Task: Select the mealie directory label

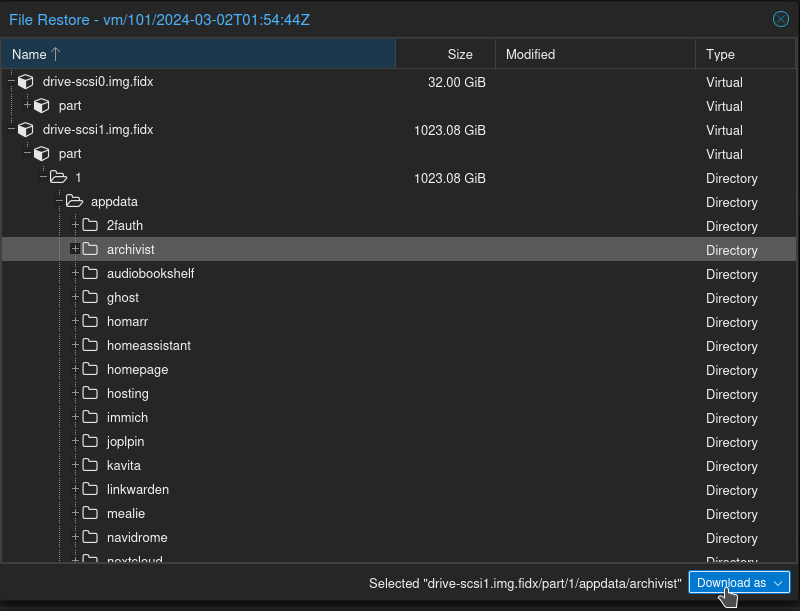Action: (x=126, y=514)
